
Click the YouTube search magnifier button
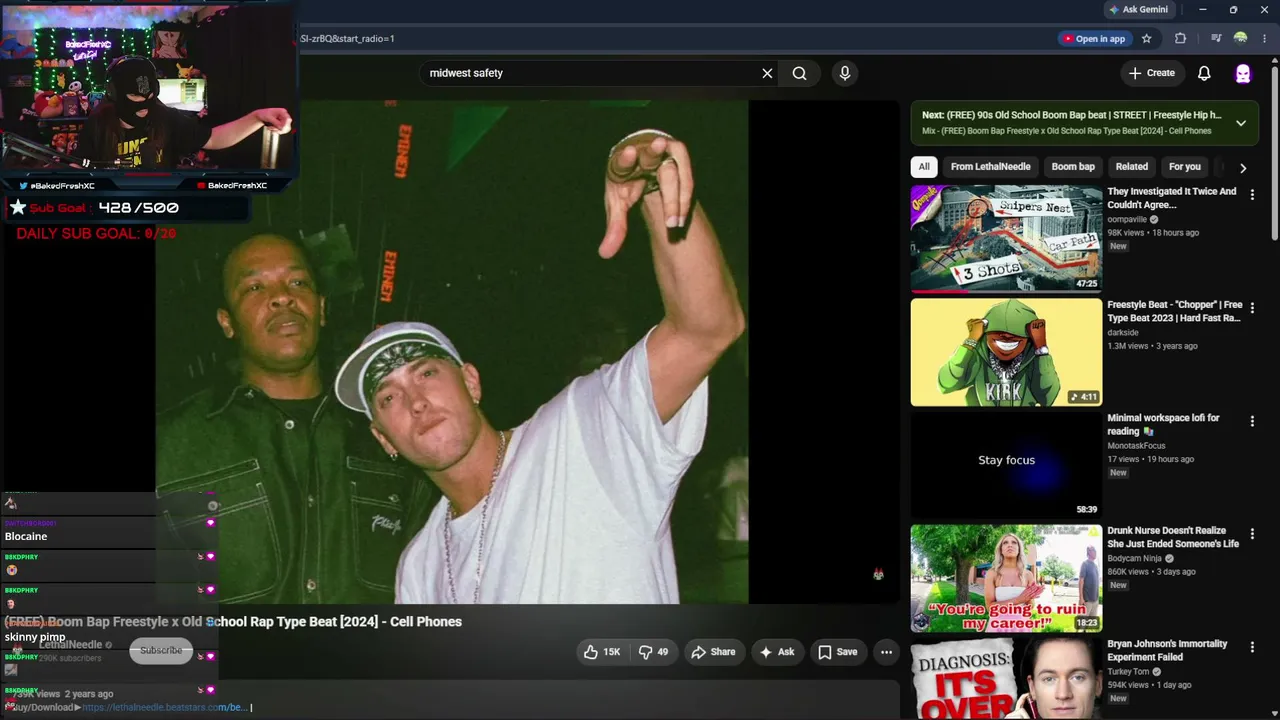[x=800, y=73]
